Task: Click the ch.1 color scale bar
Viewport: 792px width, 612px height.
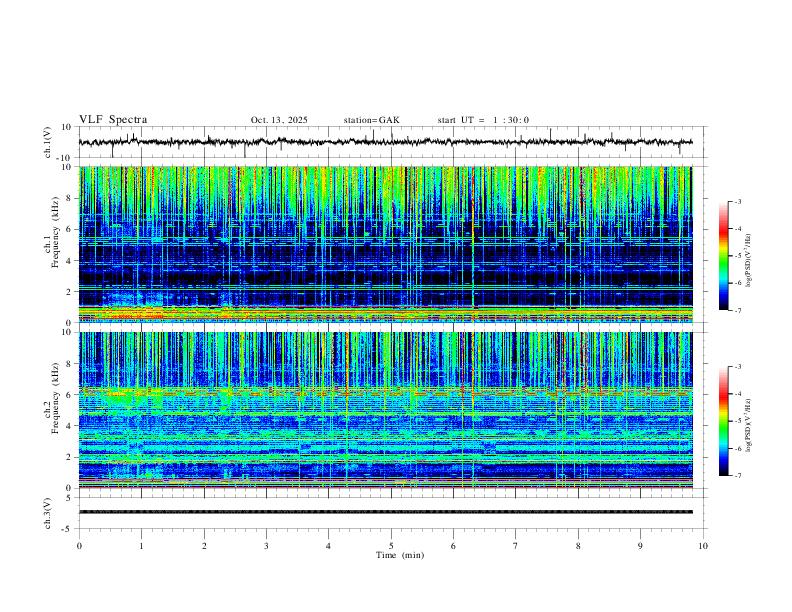Action: [723, 256]
